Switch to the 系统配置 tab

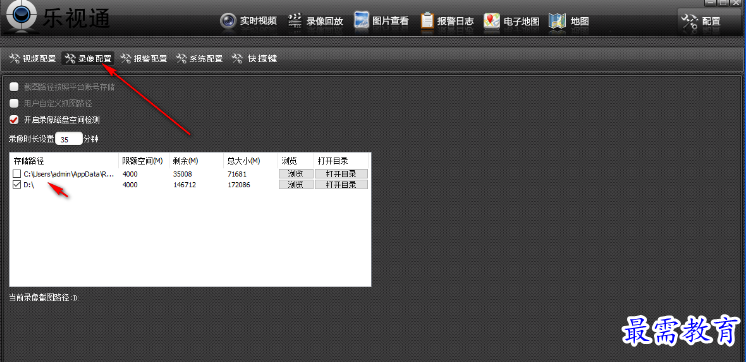(199, 59)
